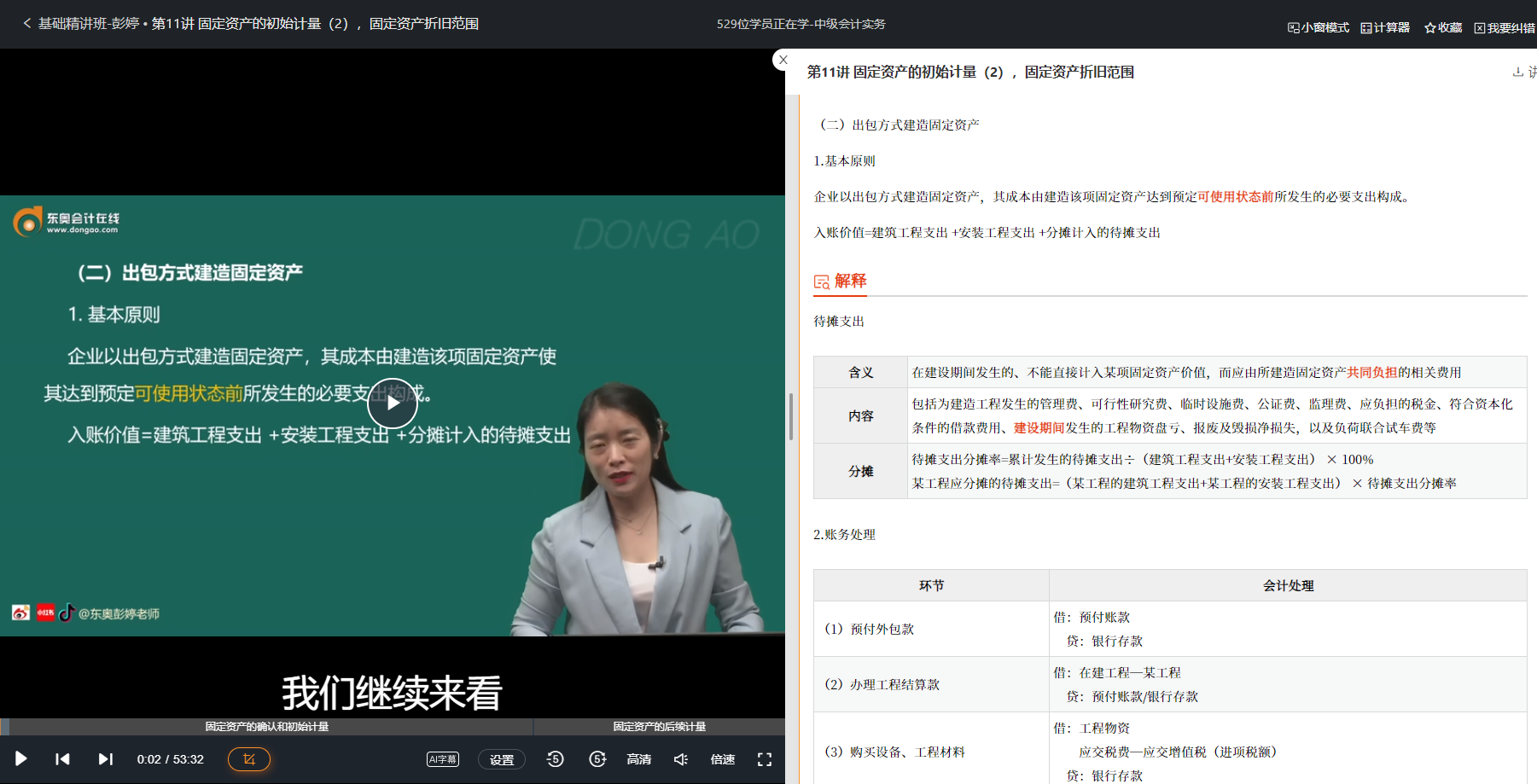Close the lecture notes side panel
Viewport: 1537px width, 784px height.
point(783,60)
